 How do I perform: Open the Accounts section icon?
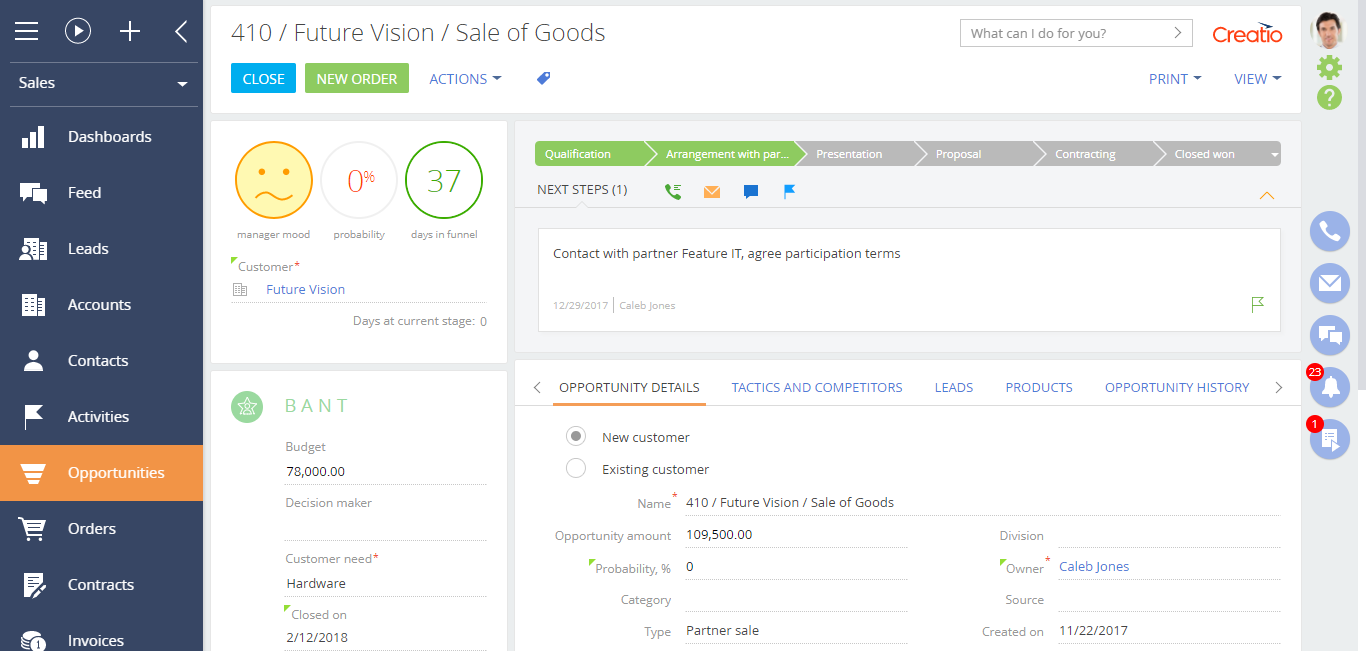pyautogui.click(x=34, y=305)
